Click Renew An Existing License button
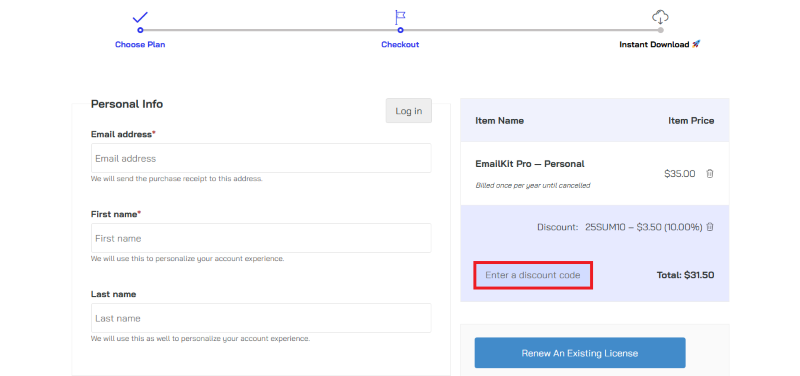The image size is (800, 376). pyautogui.click(x=580, y=353)
